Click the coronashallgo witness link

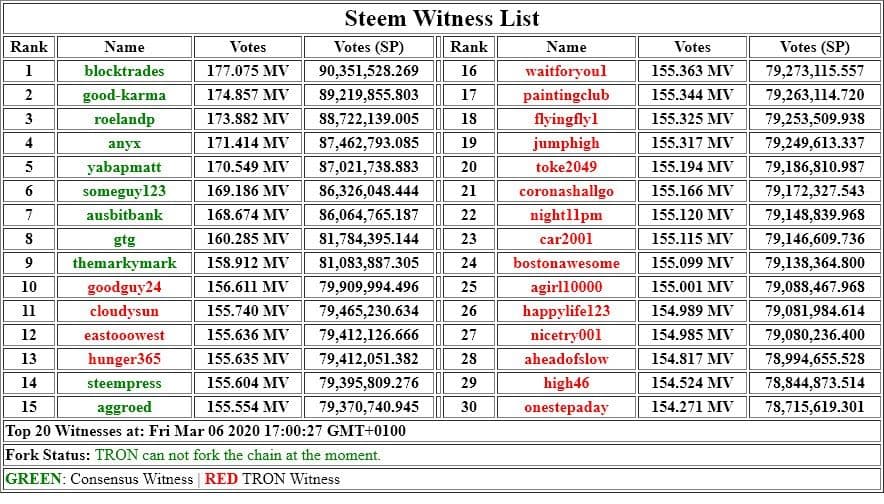point(566,191)
